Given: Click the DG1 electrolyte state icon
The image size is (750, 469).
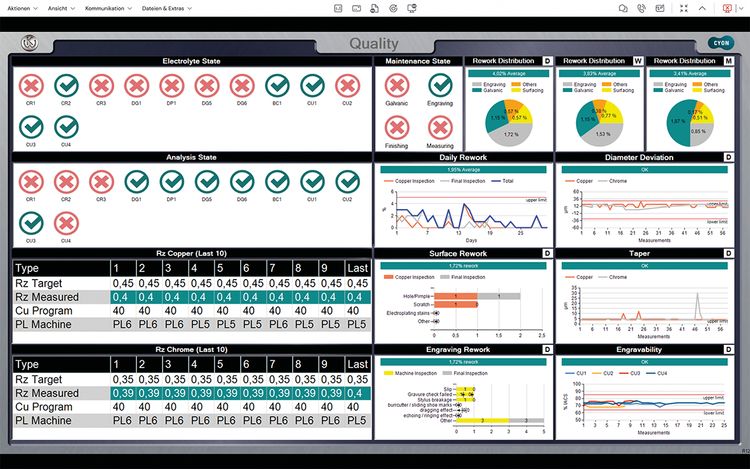Looking at the screenshot, I should tap(137, 86).
